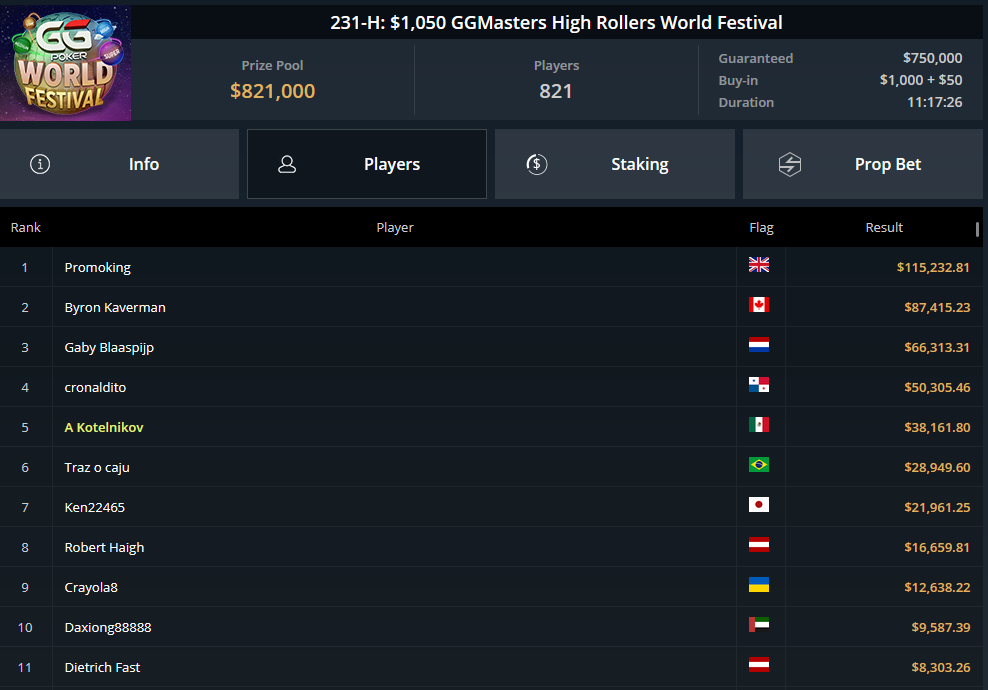Image resolution: width=988 pixels, height=690 pixels.
Task: Click the Canadian flag for Byron Kaverman
Action: 759,305
